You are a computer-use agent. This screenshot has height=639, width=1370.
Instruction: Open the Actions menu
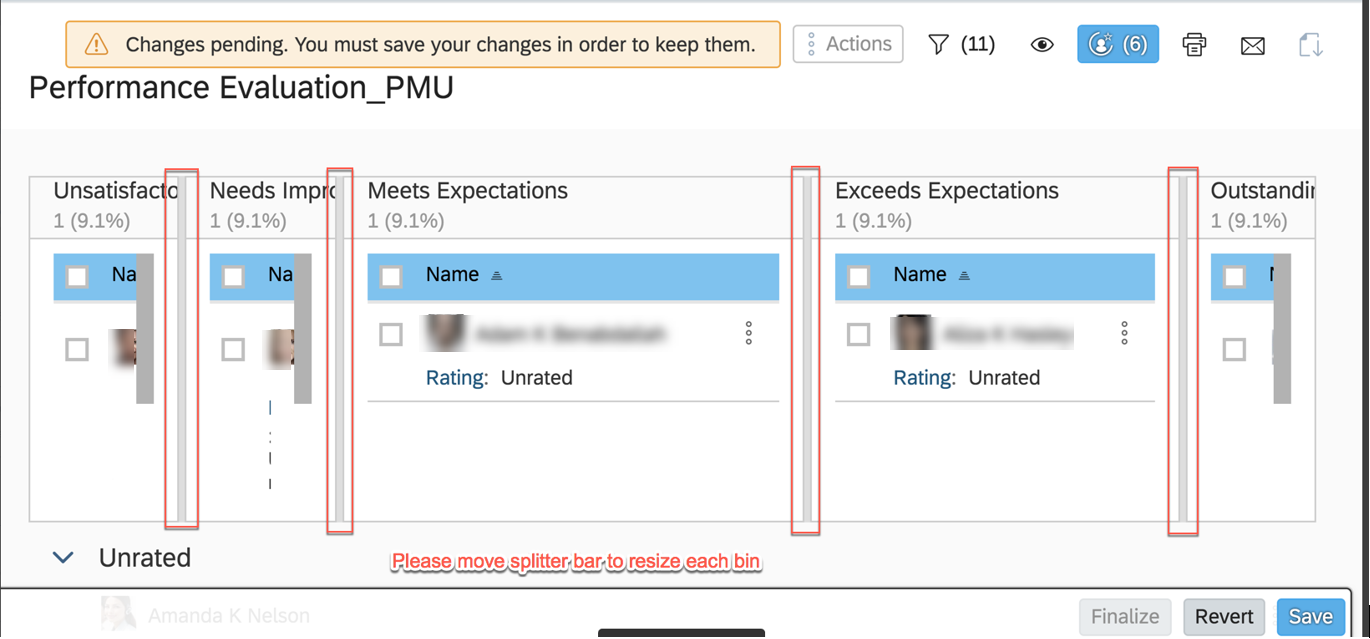coord(848,44)
